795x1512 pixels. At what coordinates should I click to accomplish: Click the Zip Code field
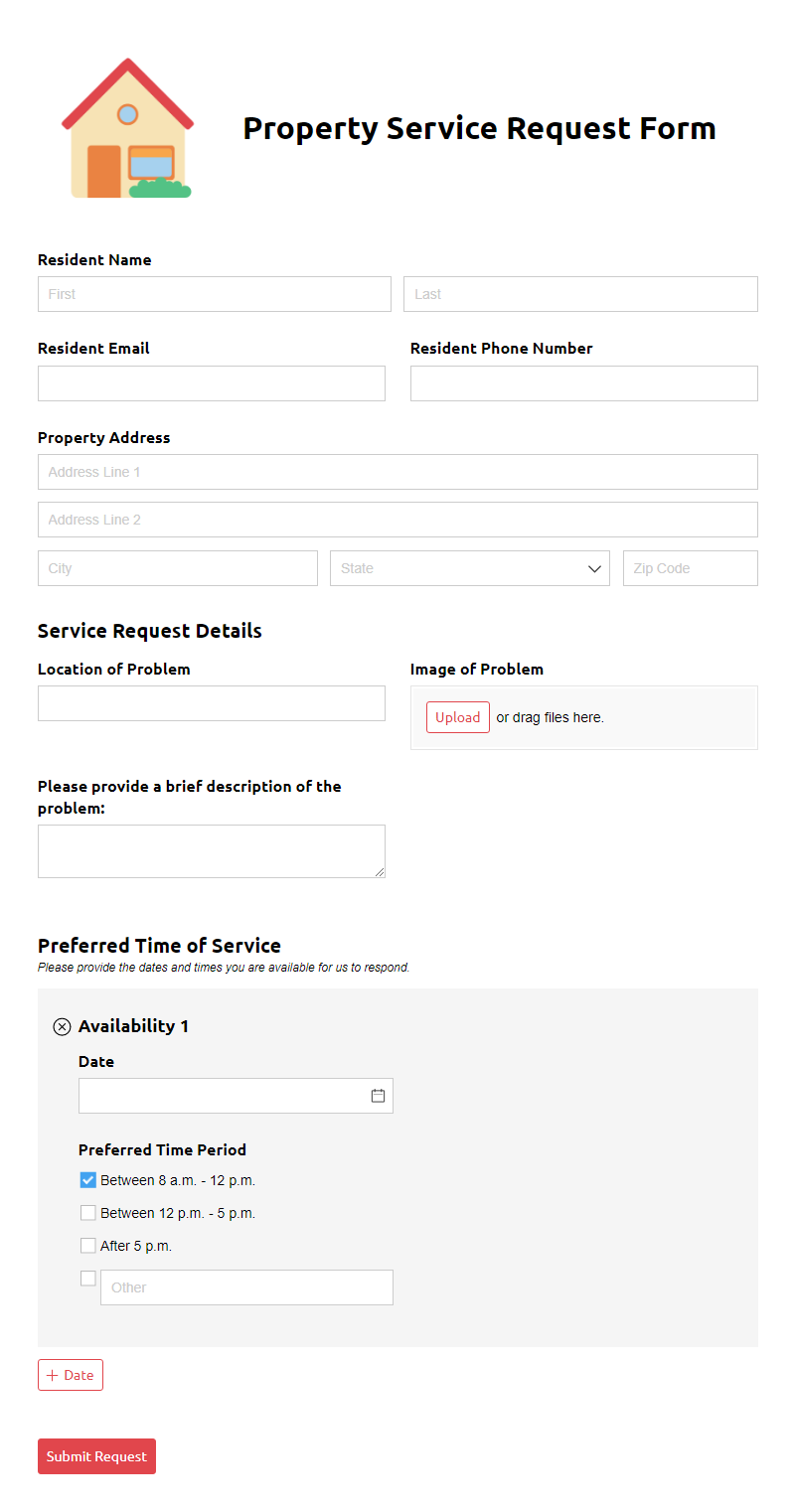(691, 568)
